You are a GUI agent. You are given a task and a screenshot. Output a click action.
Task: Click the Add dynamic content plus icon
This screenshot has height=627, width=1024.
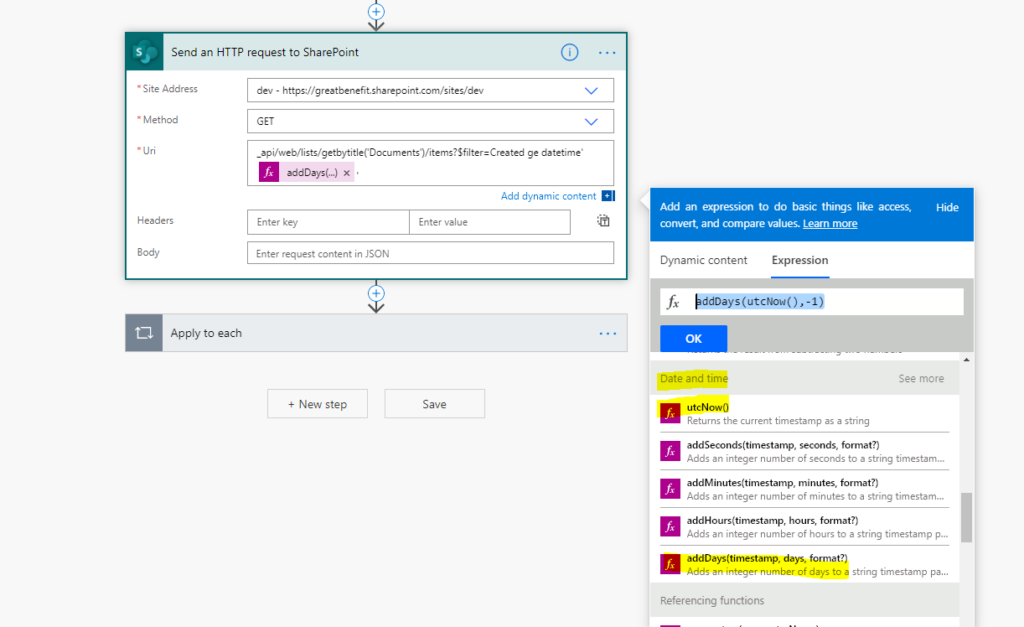(x=608, y=196)
